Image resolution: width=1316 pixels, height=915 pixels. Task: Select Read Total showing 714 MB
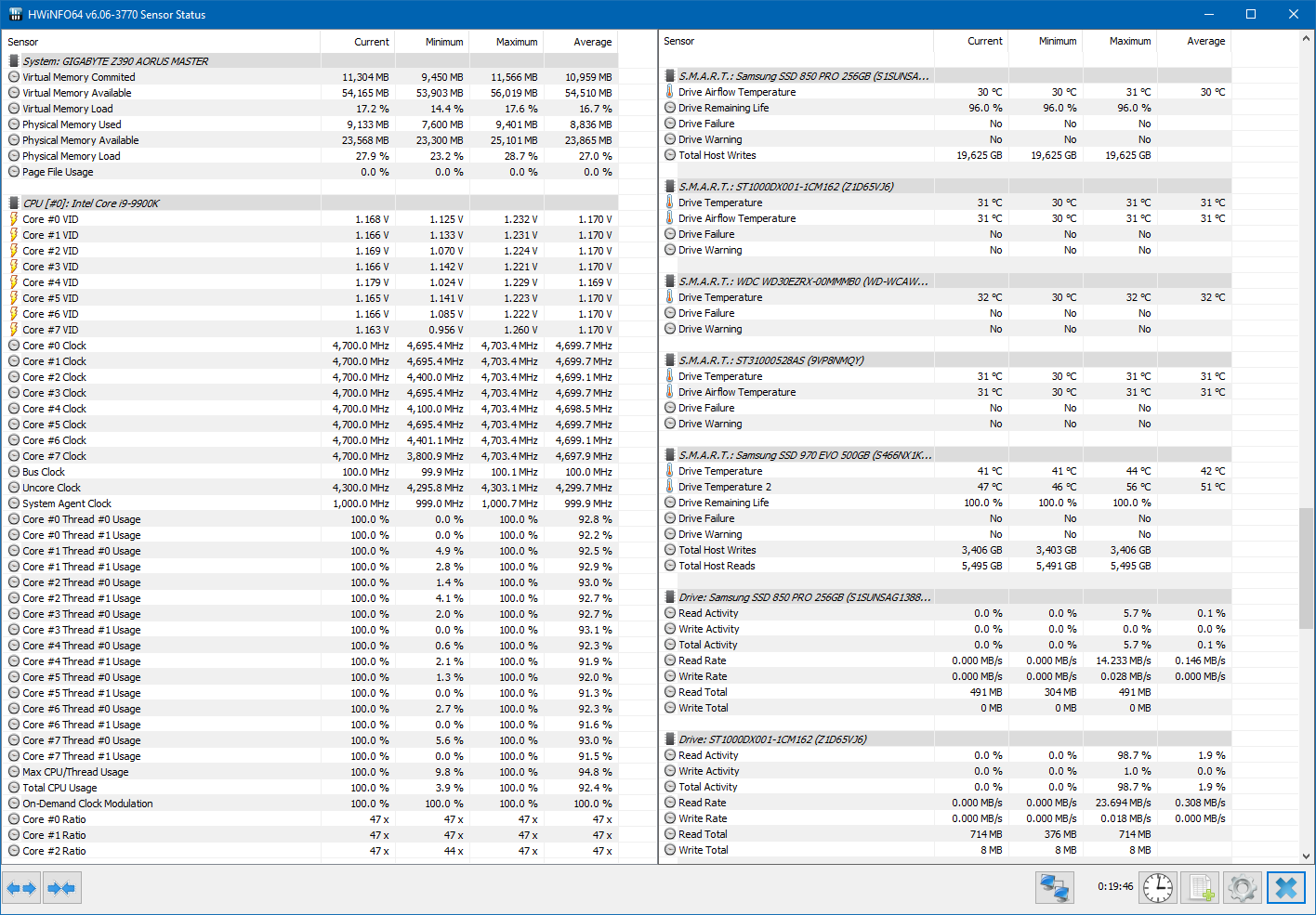coord(946,834)
